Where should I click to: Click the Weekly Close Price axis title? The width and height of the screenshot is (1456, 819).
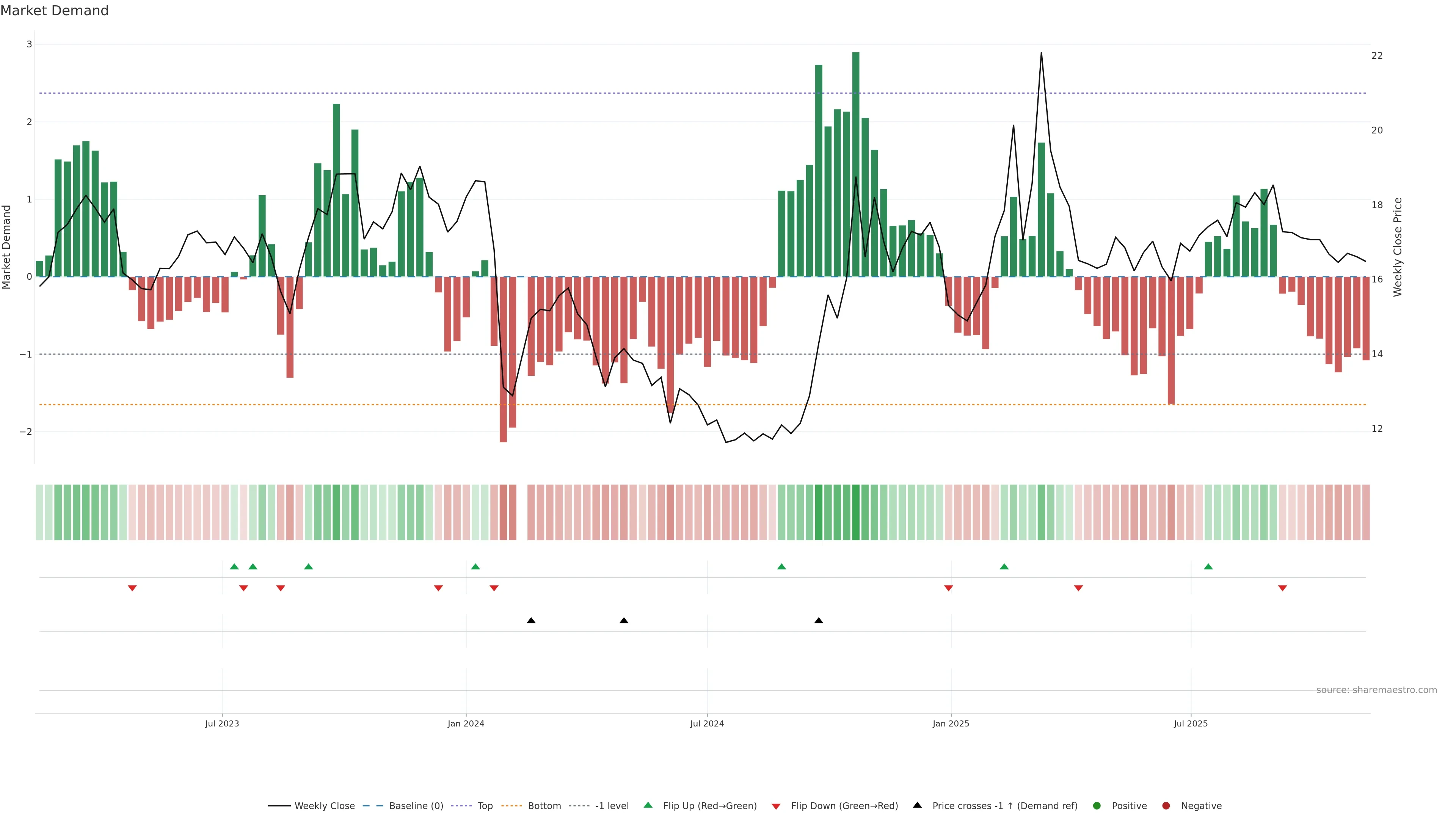(x=1398, y=247)
